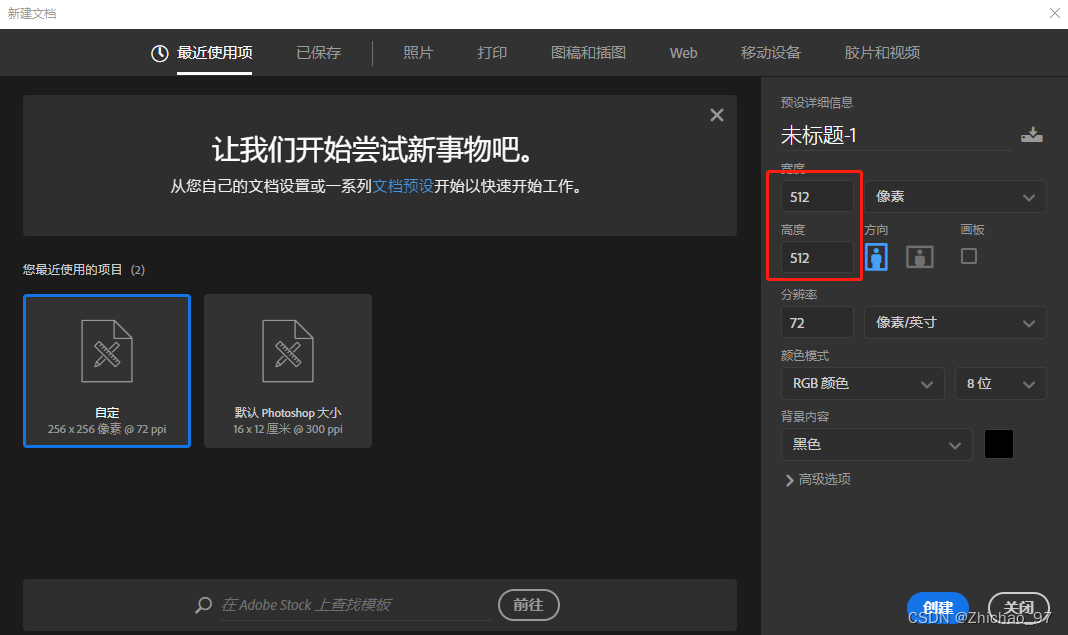Select the 默认 Photoshop 大小 preset

288,371
